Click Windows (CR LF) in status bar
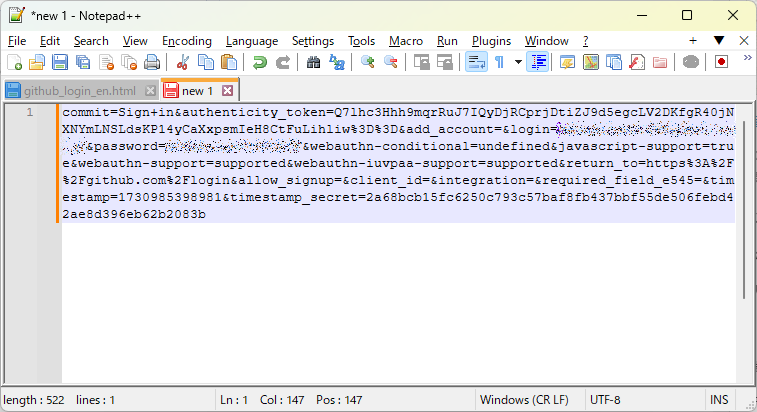 (524, 400)
